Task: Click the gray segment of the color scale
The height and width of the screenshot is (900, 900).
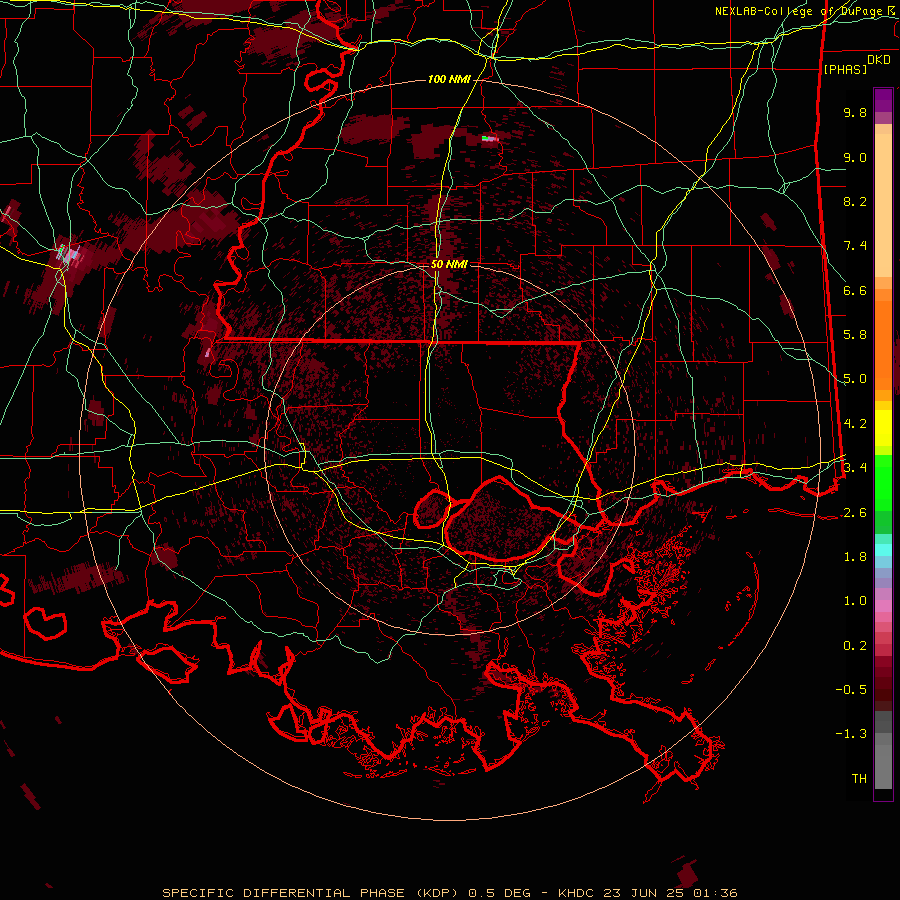Action: coord(883,749)
